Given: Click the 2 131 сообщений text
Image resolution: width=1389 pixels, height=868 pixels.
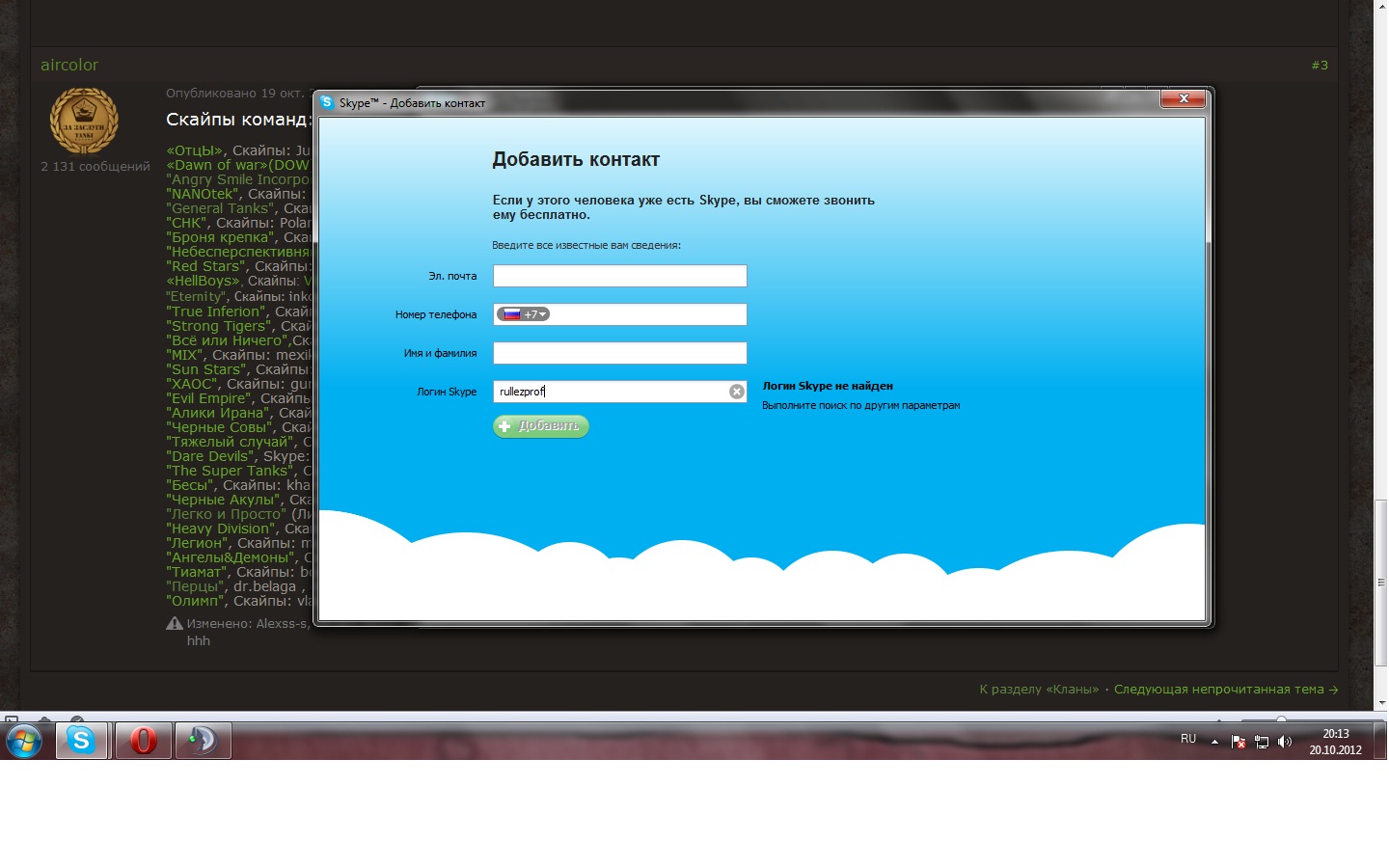Looking at the screenshot, I should 95,167.
